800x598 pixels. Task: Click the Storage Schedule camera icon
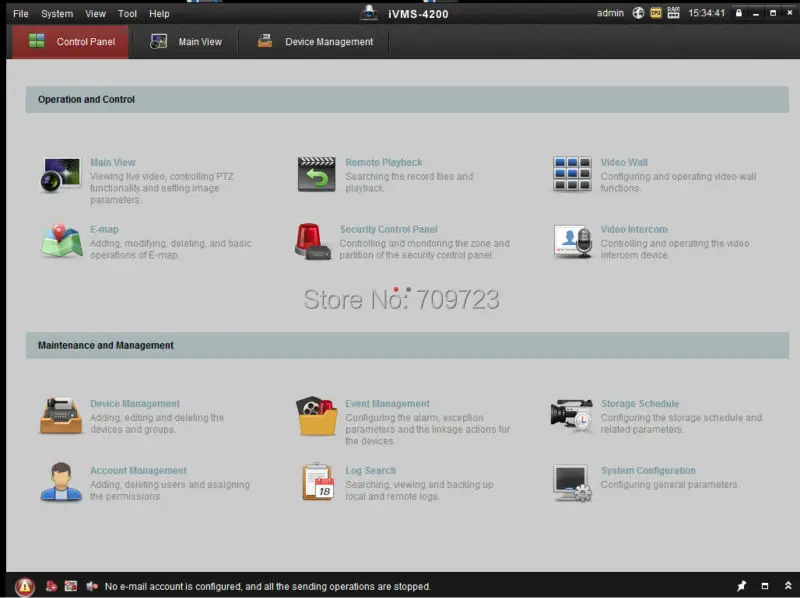(x=572, y=416)
